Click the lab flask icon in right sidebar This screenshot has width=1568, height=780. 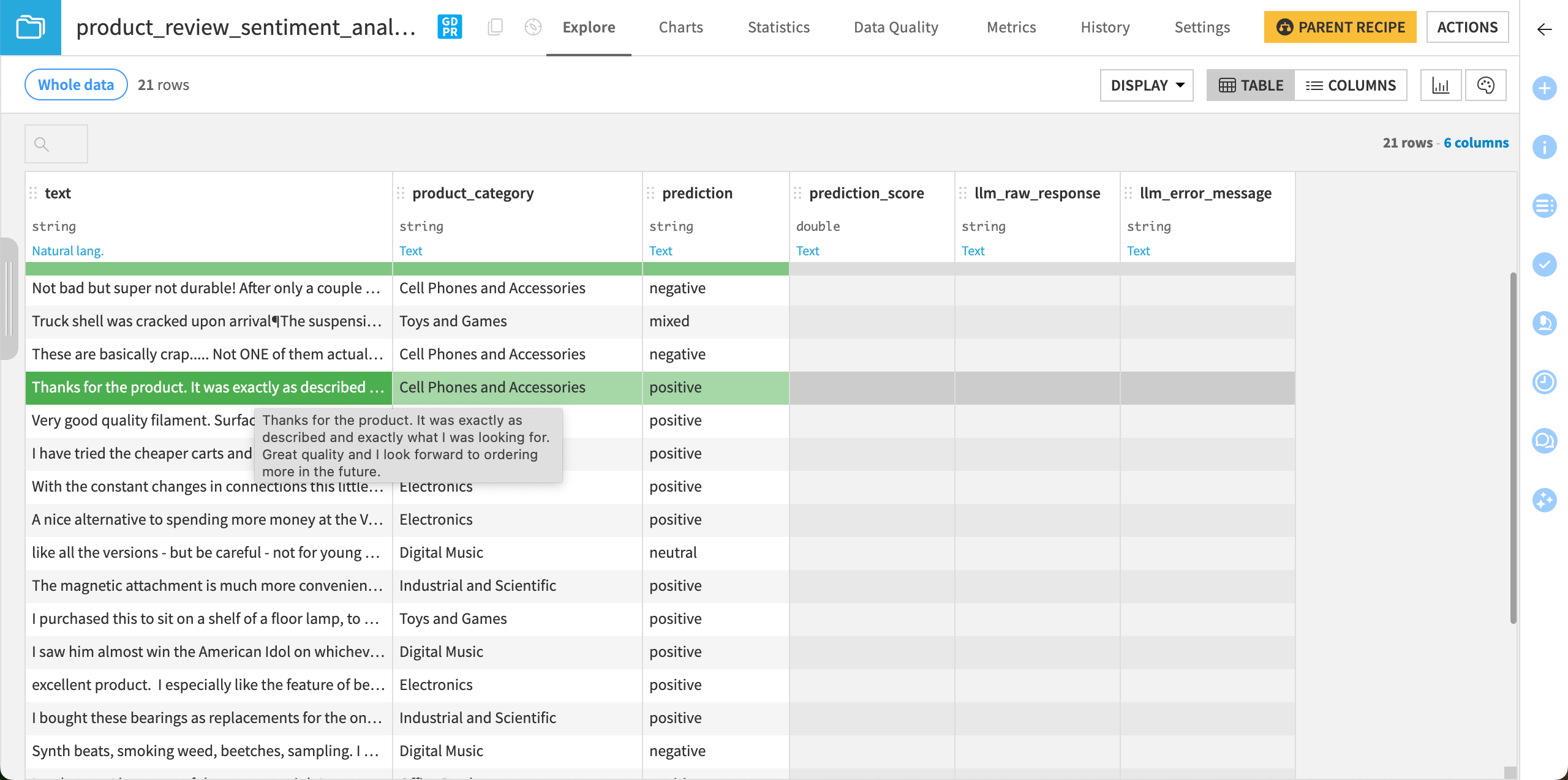click(1545, 323)
